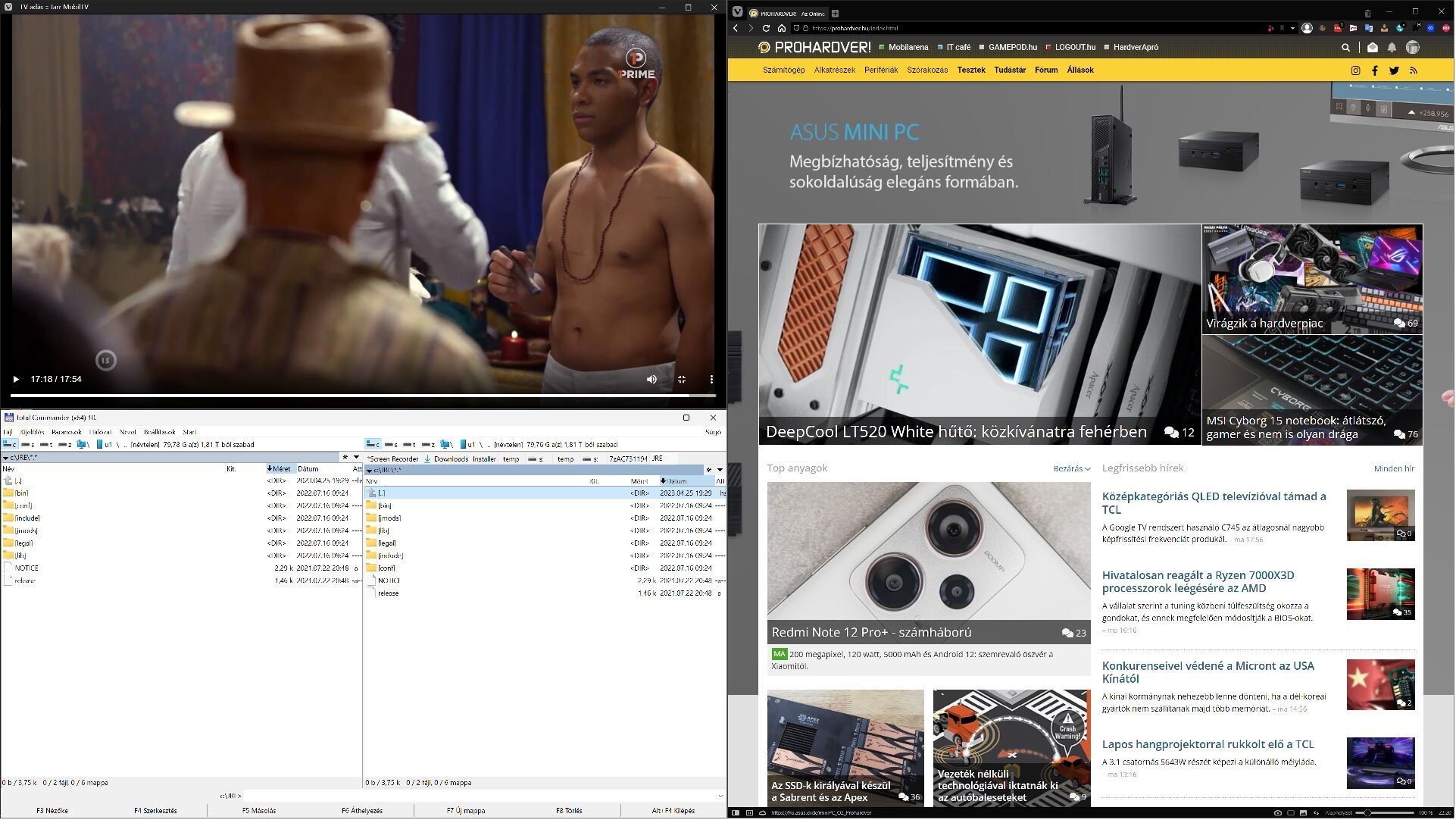Mute the video with speaker icon

tap(652, 380)
